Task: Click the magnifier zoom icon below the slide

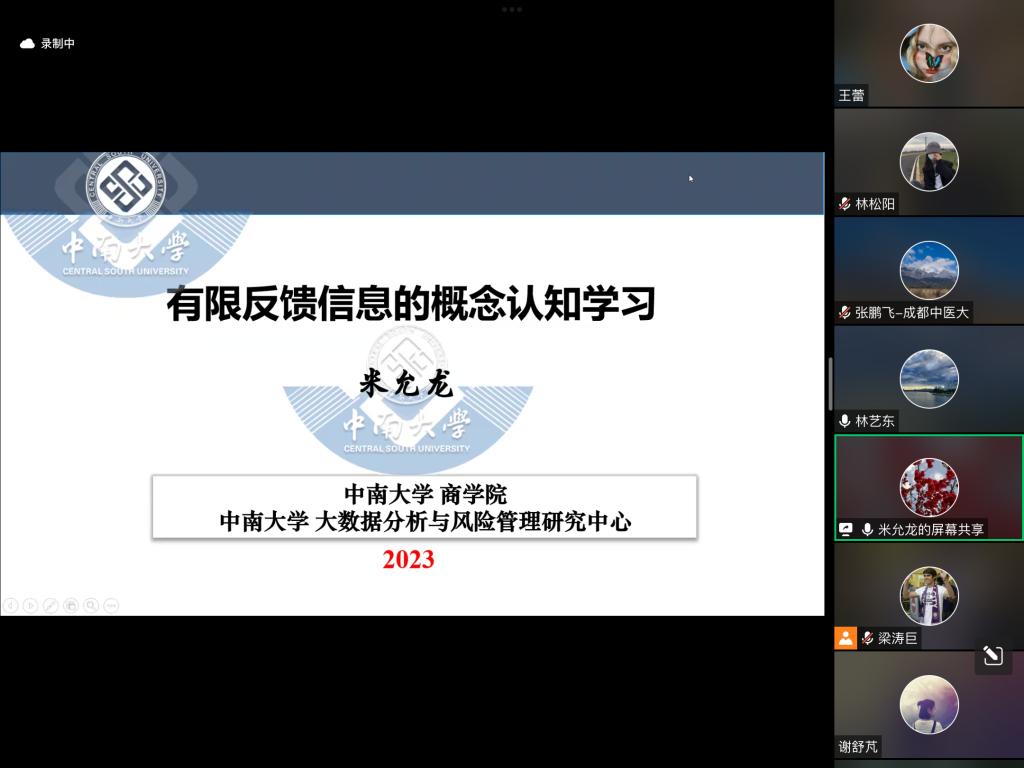Action: (90, 603)
